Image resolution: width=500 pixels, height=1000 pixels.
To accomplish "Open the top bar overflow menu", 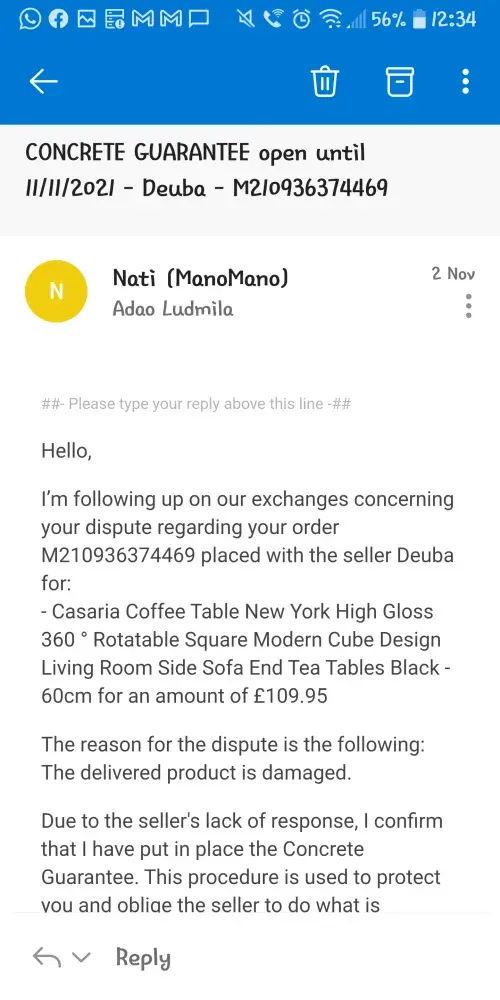I will click(x=466, y=82).
